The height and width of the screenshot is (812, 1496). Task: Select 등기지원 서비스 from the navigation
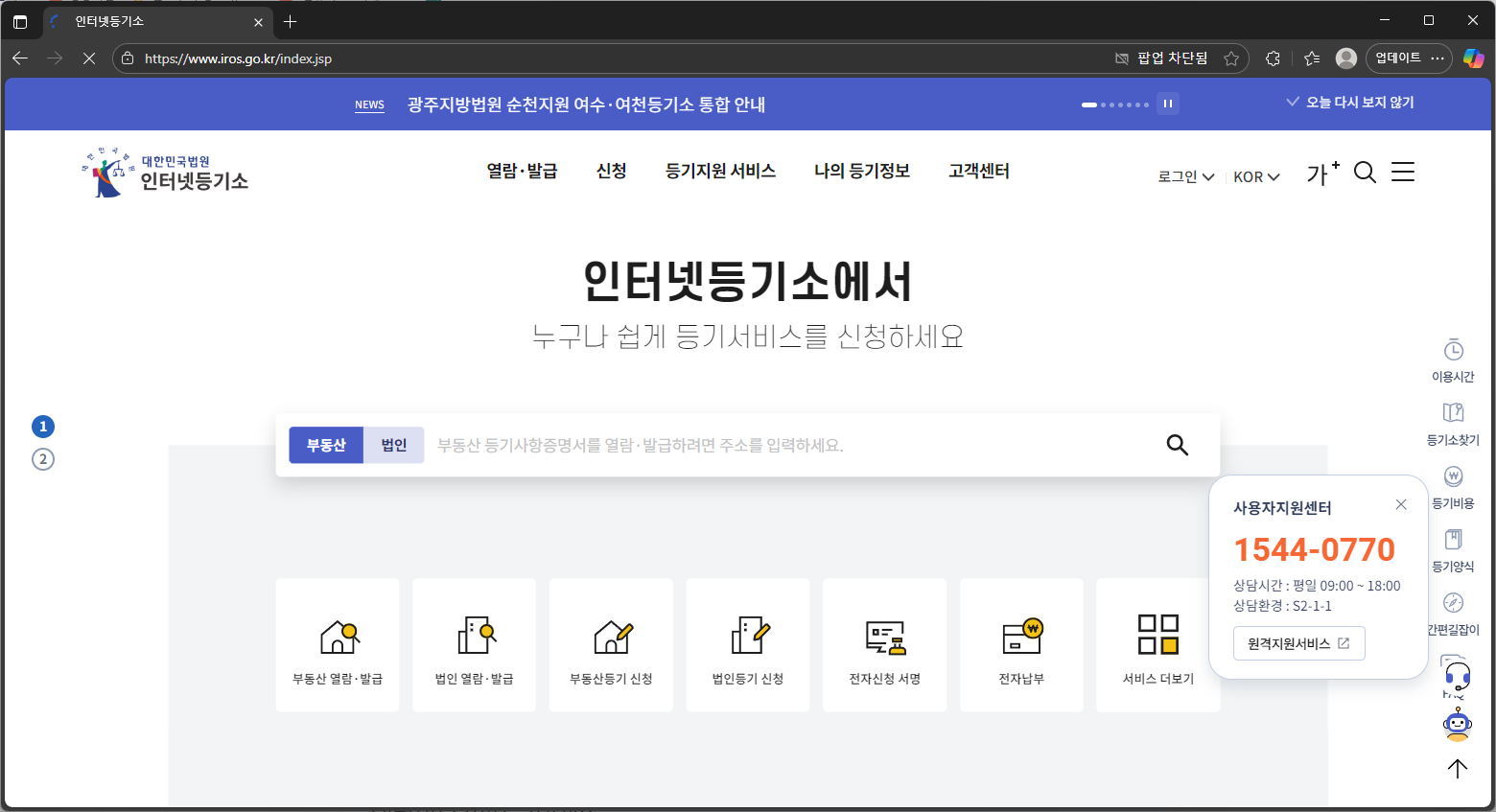click(720, 171)
